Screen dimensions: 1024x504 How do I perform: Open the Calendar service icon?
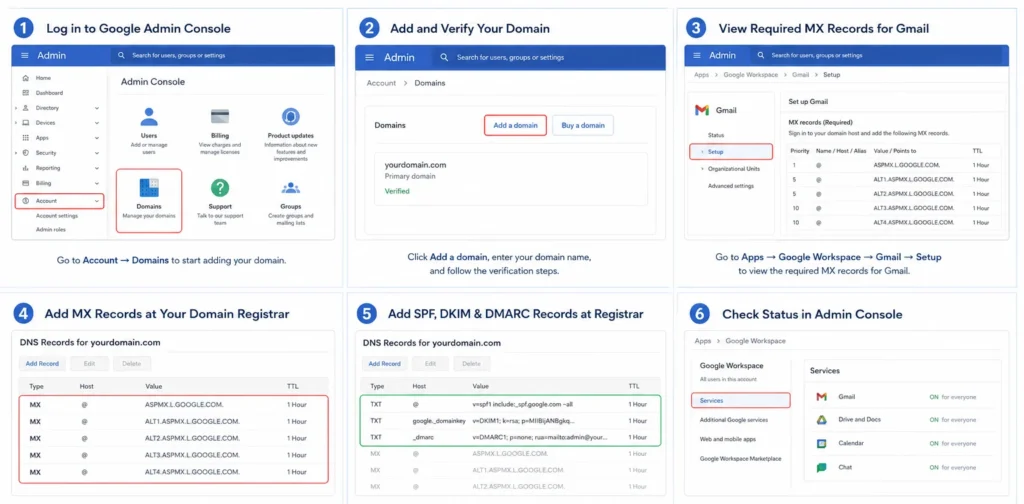pos(822,443)
